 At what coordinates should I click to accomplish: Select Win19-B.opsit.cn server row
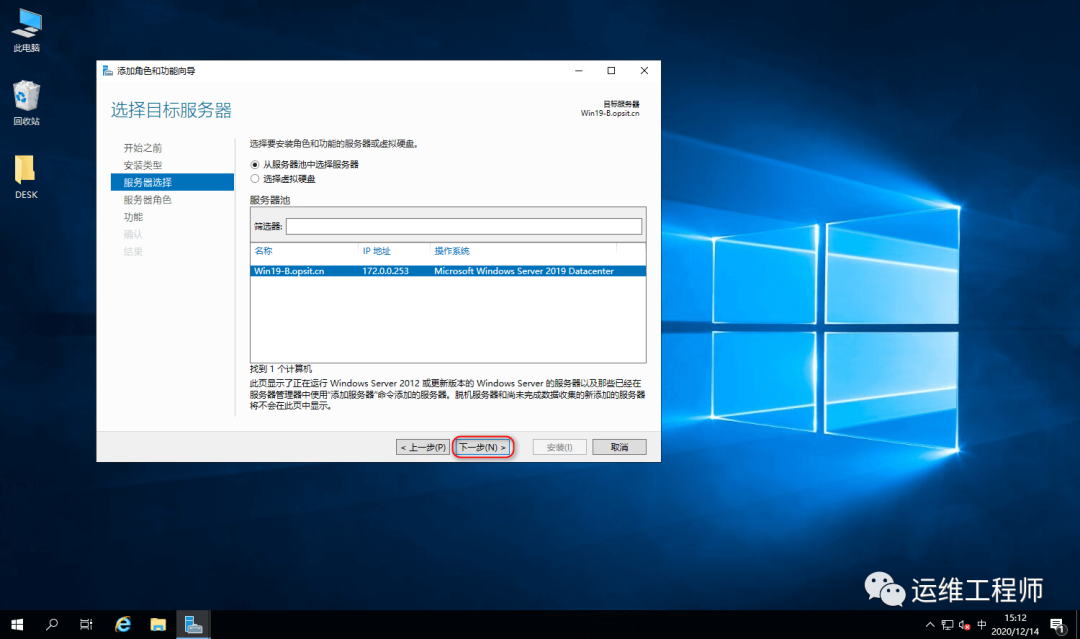coord(448,271)
